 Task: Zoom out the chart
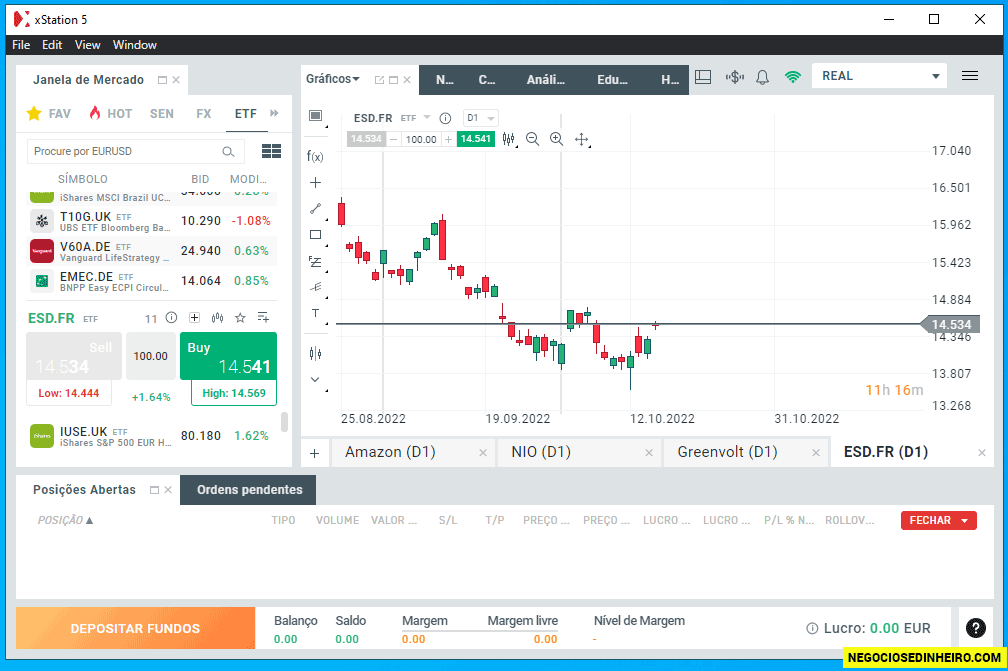pos(532,139)
